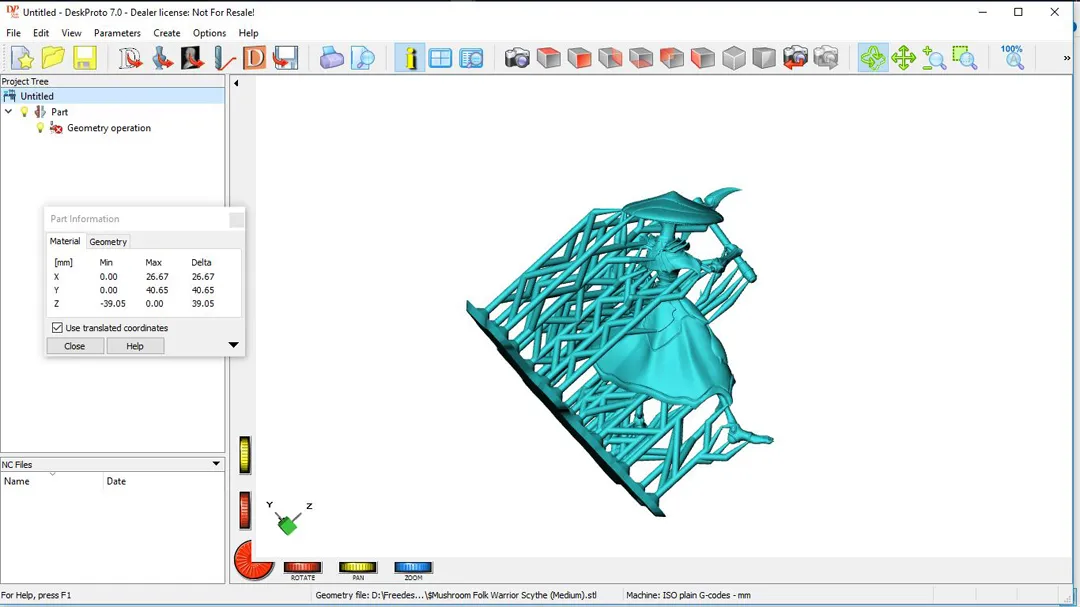Calculate toolpaths with the cutter path icon
This screenshot has width=1080, height=607.
click(x=223, y=58)
